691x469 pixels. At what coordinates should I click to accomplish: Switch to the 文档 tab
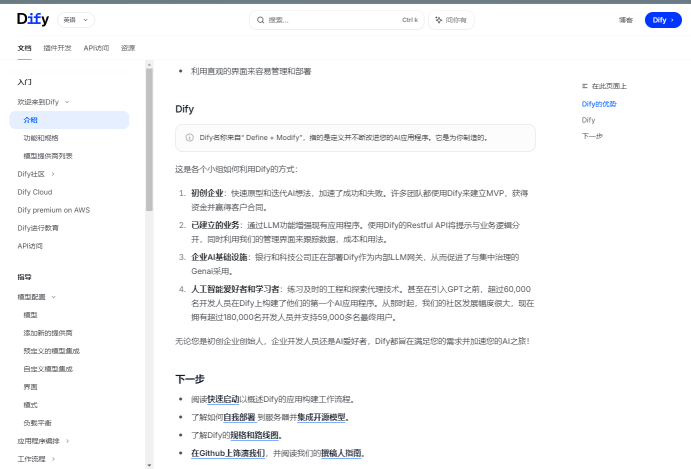click(x=24, y=48)
